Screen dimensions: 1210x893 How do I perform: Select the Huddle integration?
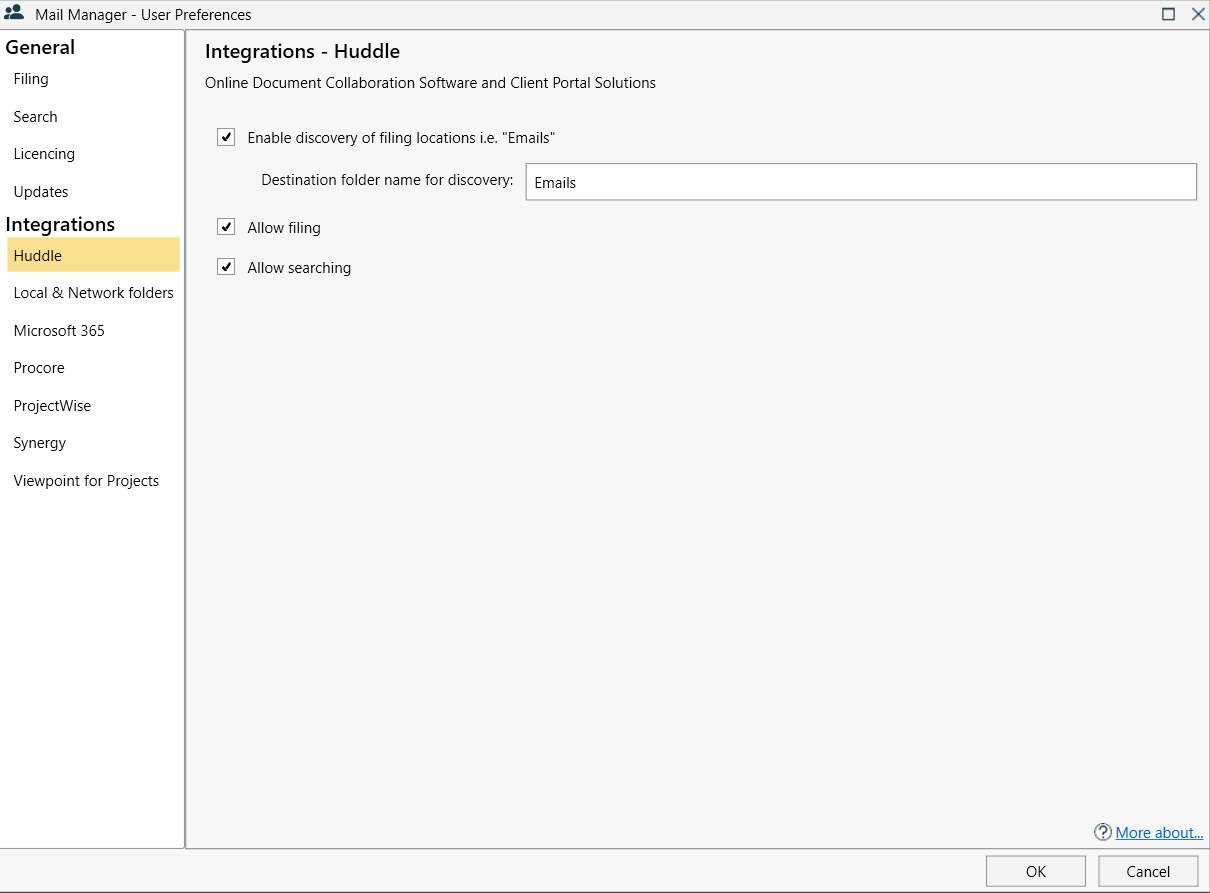[x=37, y=255]
